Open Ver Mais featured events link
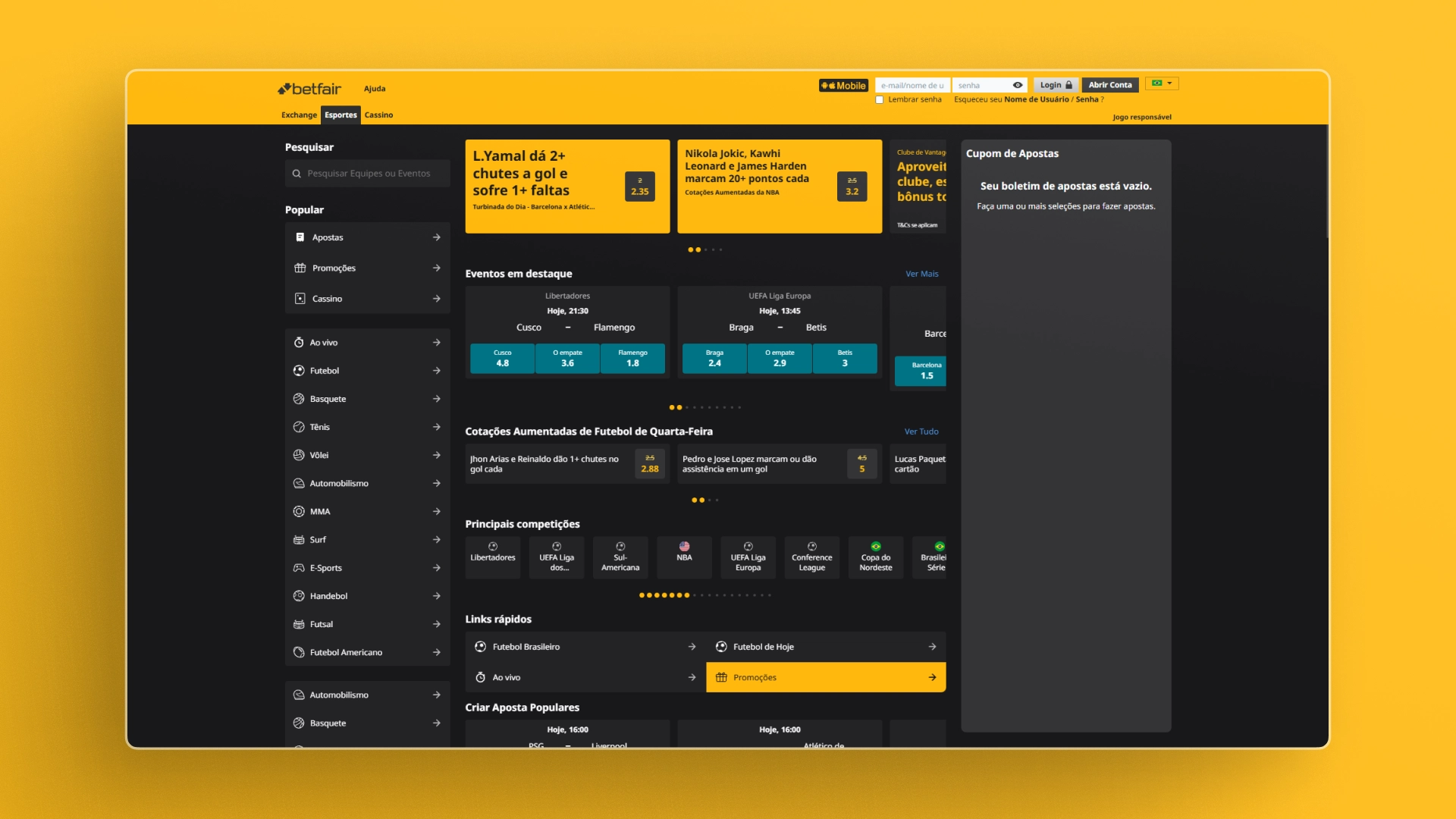This screenshot has height=819, width=1456. click(x=921, y=274)
